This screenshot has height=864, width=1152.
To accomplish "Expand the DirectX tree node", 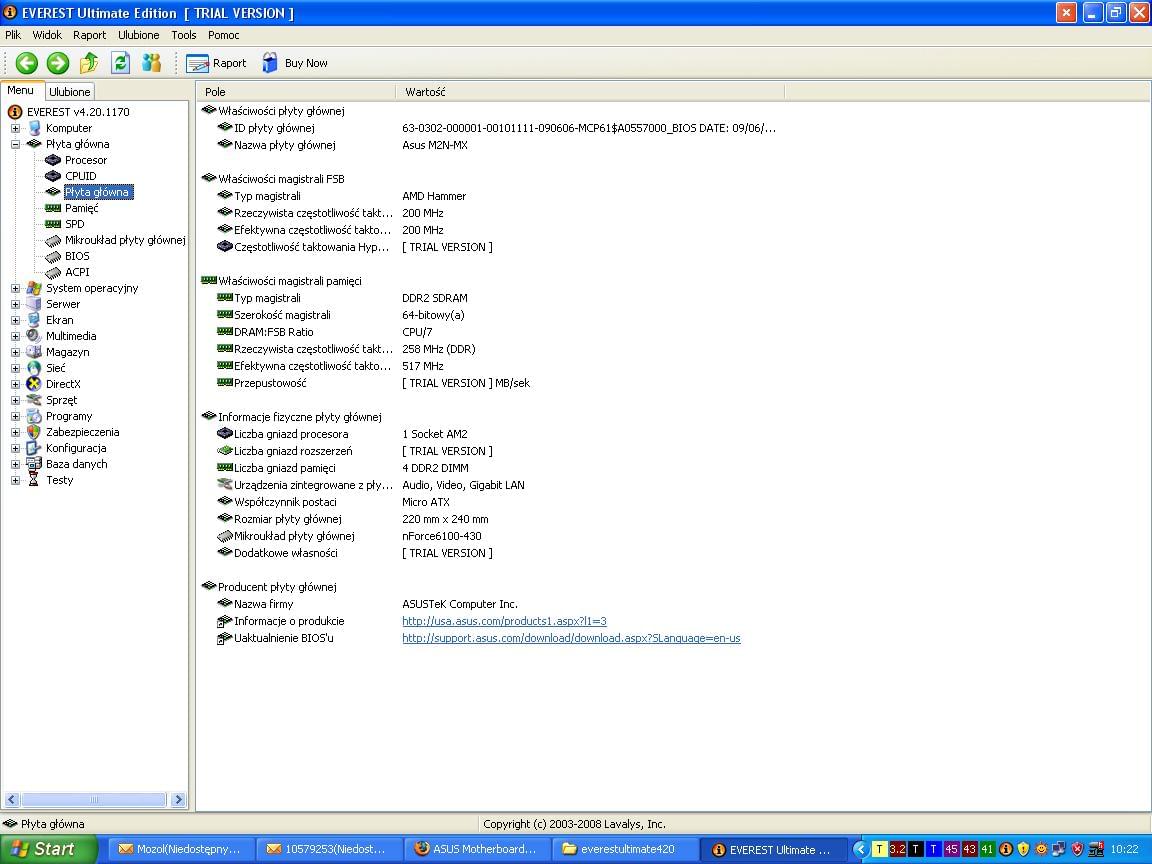I will (x=15, y=384).
